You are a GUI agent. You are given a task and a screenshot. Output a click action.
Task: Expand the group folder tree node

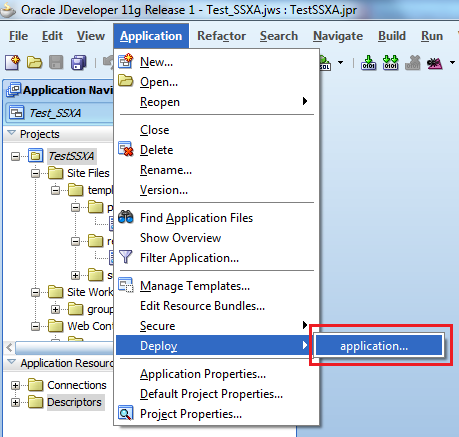pos(55,309)
